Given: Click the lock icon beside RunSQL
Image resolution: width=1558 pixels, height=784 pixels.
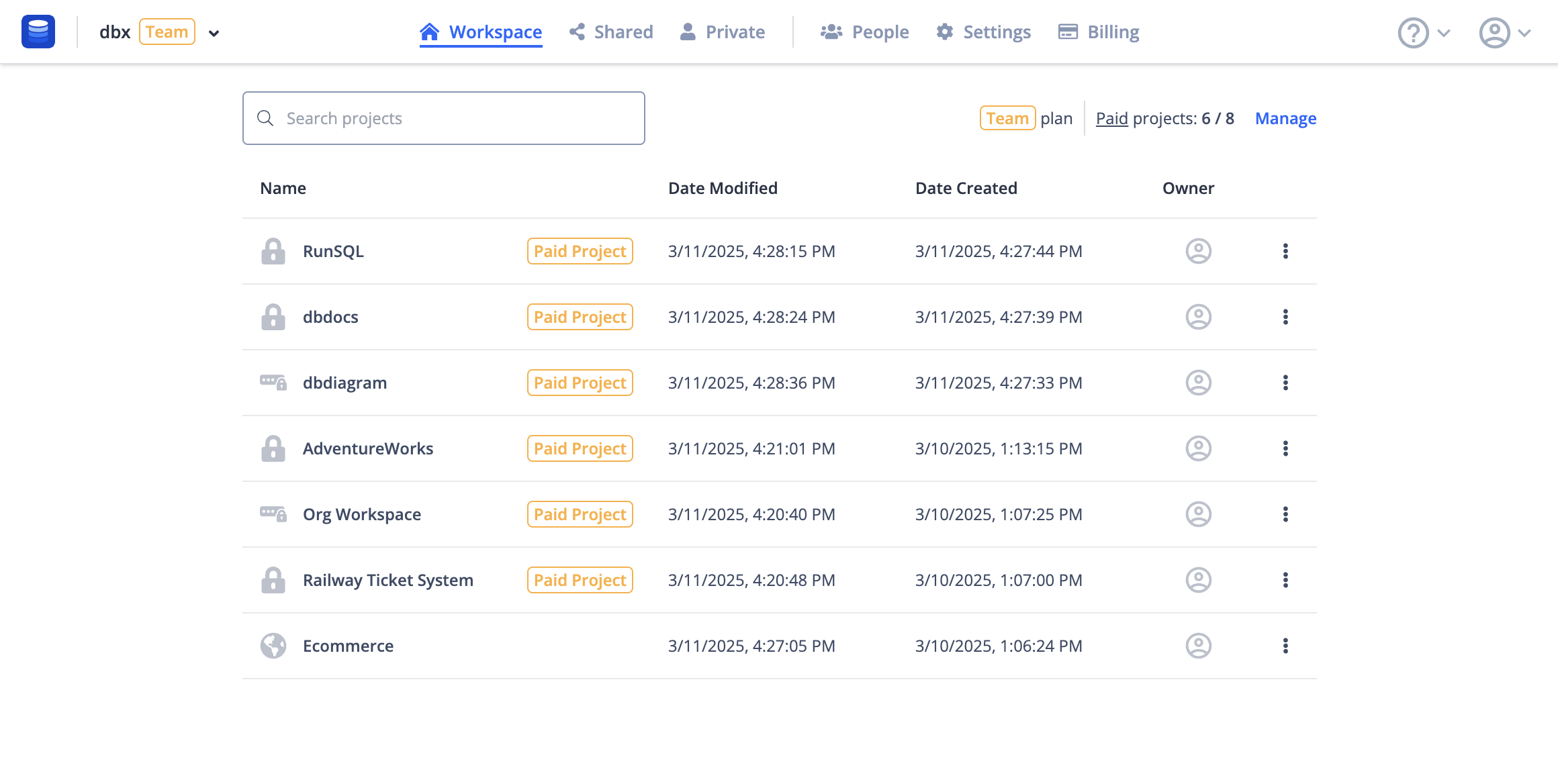Looking at the screenshot, I should click(273, 251).
